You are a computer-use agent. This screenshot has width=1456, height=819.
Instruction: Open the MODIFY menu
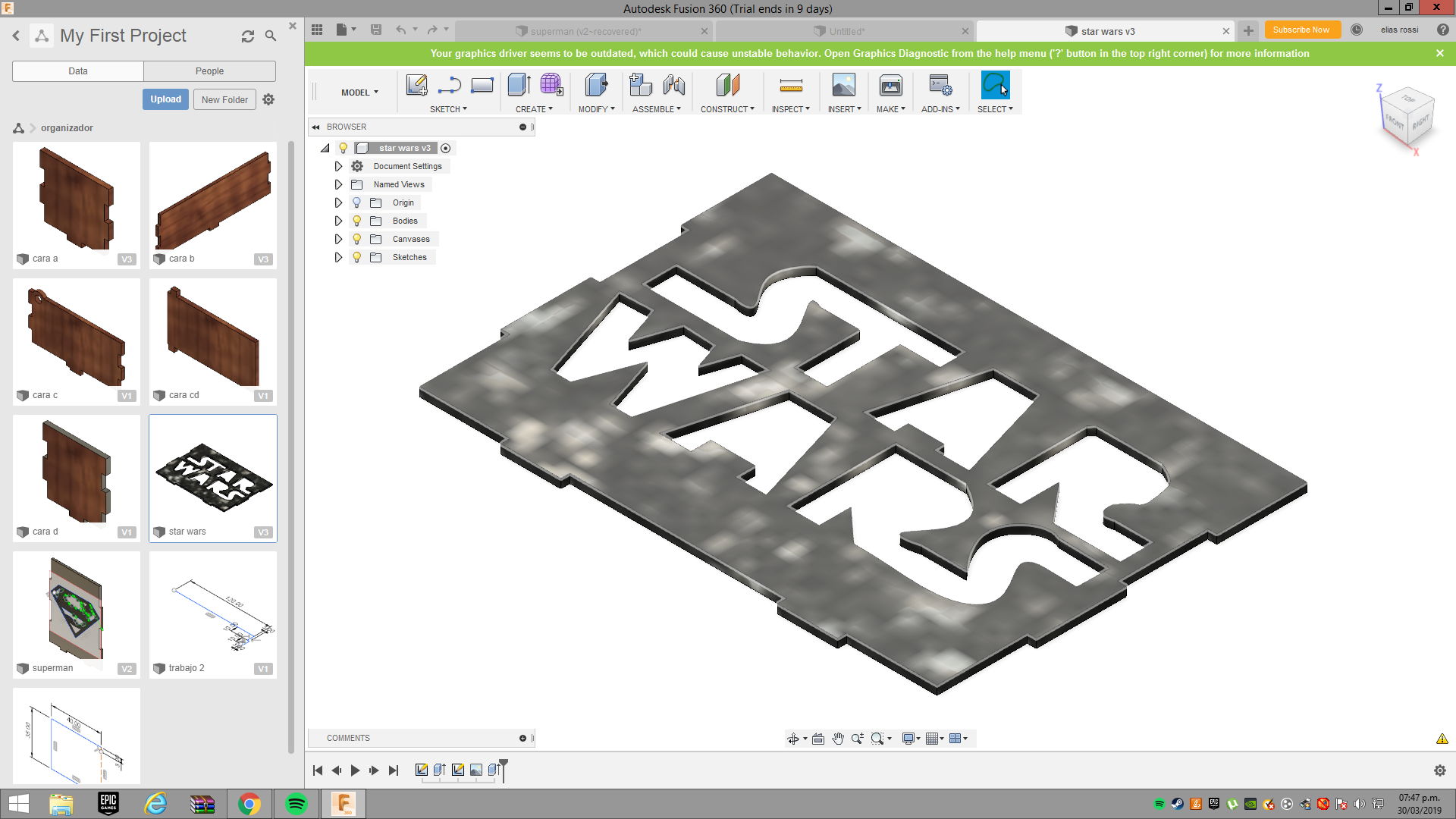tap(597, 109)
